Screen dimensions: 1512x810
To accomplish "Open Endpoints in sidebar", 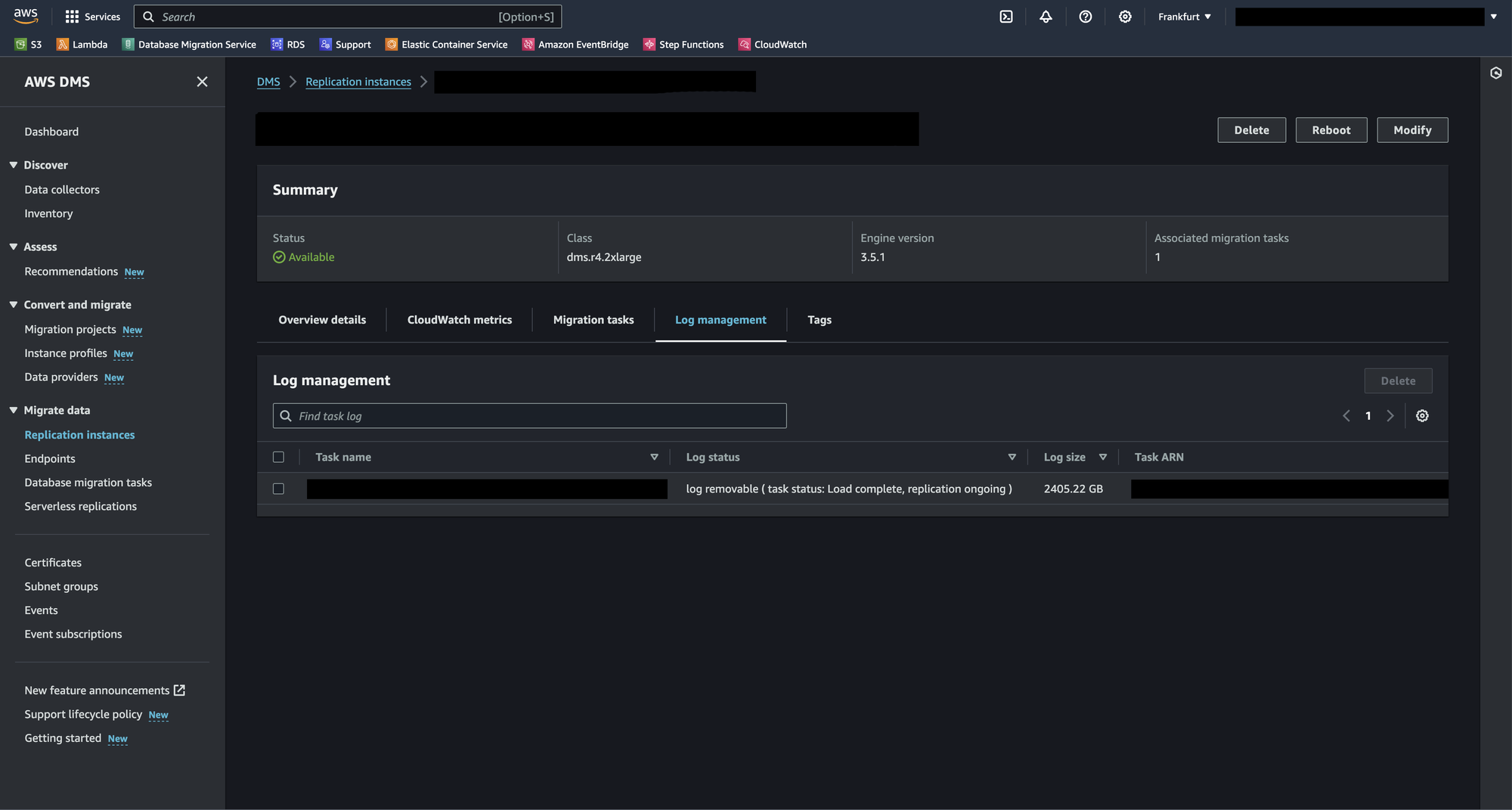I will [x=50, y=459].
